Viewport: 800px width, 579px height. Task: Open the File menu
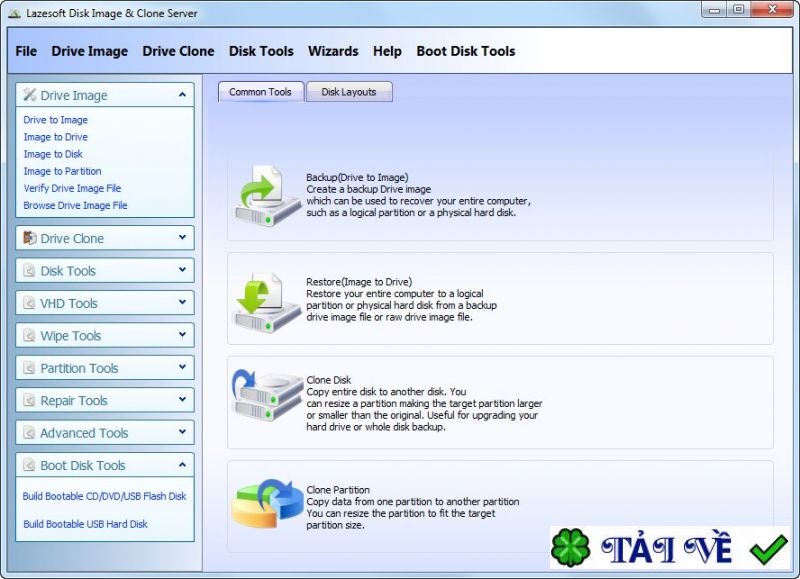pyautogui.click(x=26, y=51)
